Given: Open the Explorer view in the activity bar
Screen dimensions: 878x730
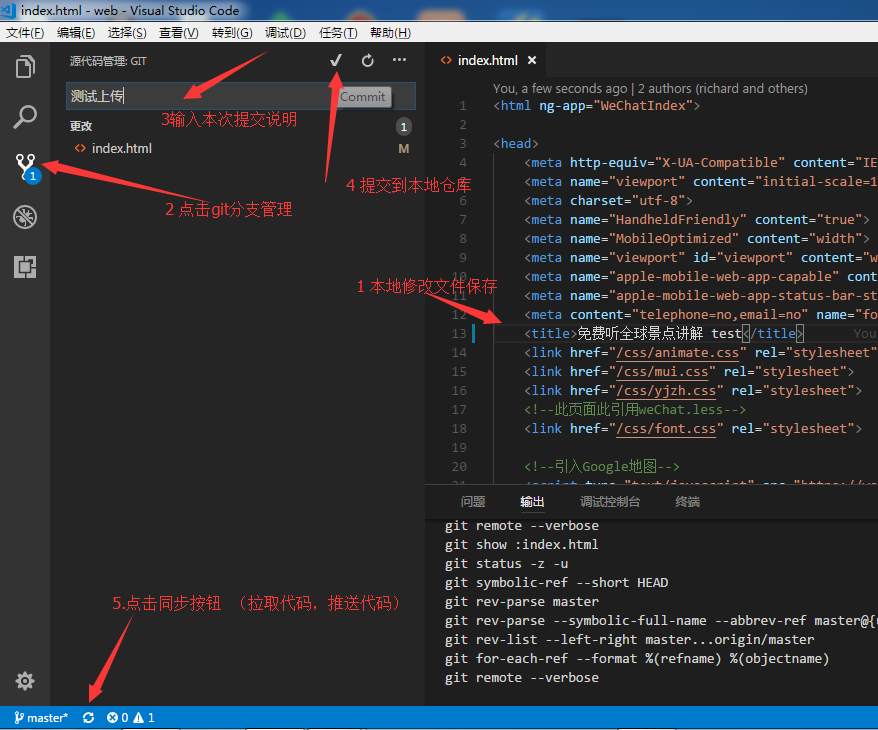Looking at the screenshot, I should 25,67.
